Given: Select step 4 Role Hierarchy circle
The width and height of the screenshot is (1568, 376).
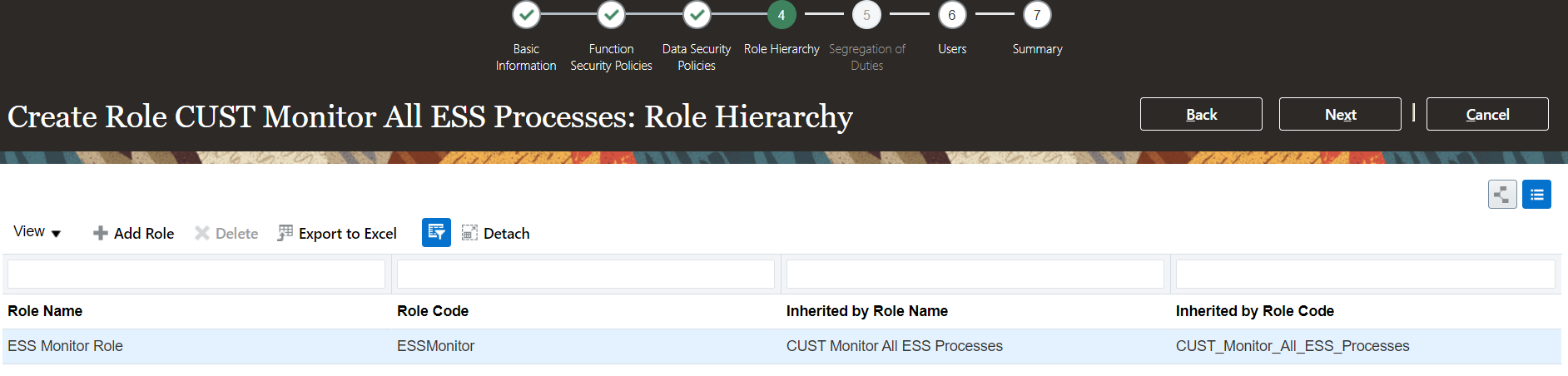Looking at the screenshot, I should (782, 15).
